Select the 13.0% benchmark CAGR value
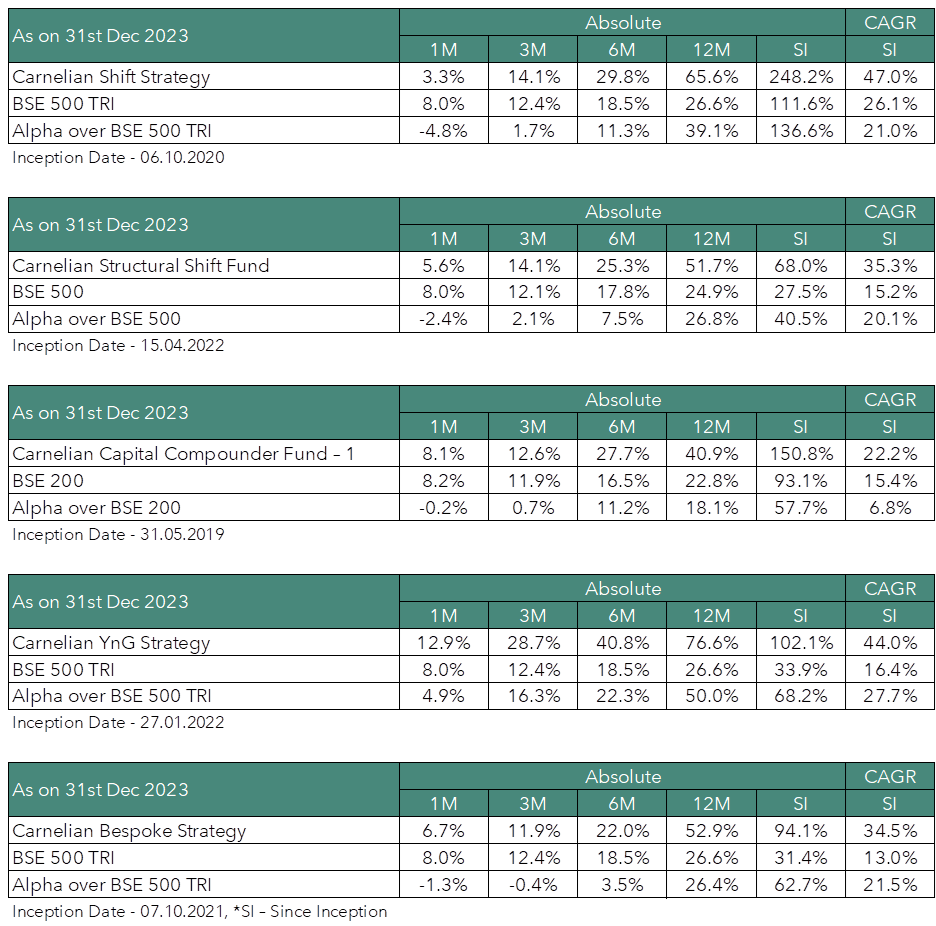The width and height of the screenshot is (936, 926). click(x=890, y=858)
